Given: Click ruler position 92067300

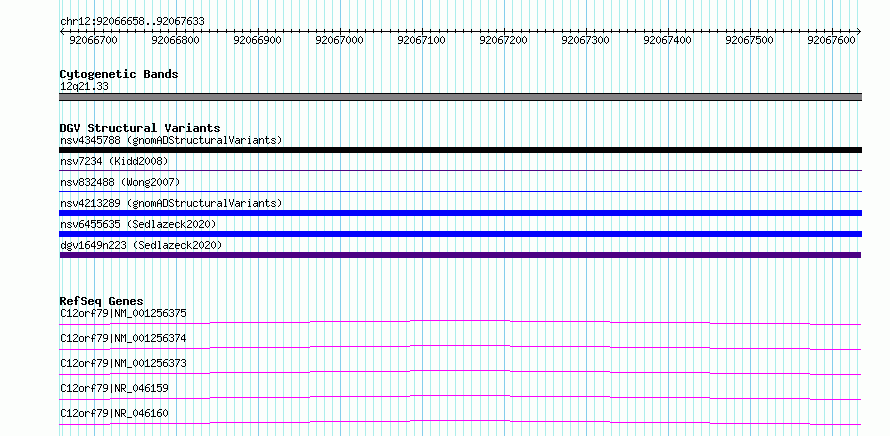Looking at the screenshot, I should (x=585, y=40).
